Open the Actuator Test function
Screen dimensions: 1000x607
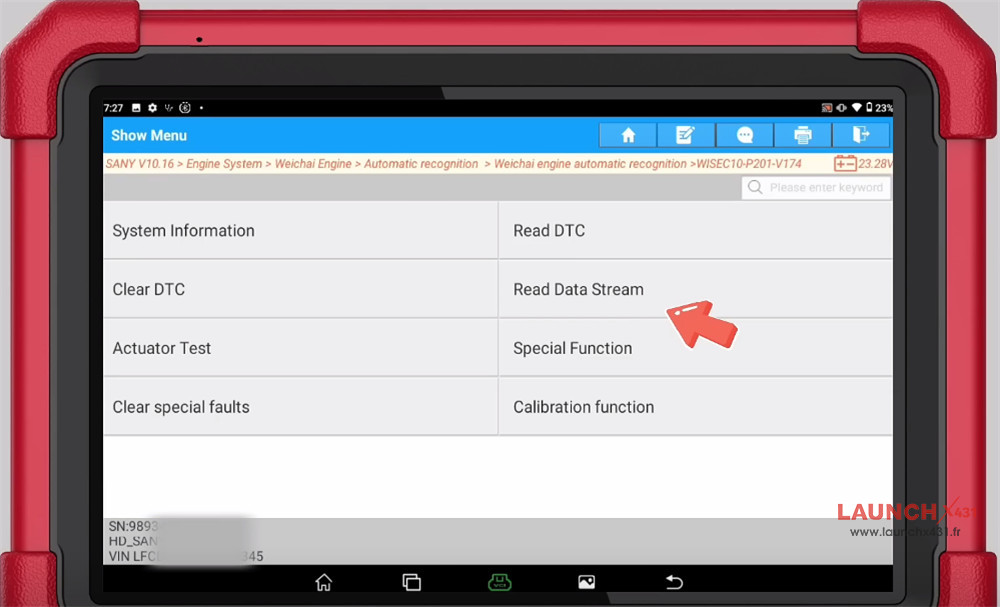point(162,348)
